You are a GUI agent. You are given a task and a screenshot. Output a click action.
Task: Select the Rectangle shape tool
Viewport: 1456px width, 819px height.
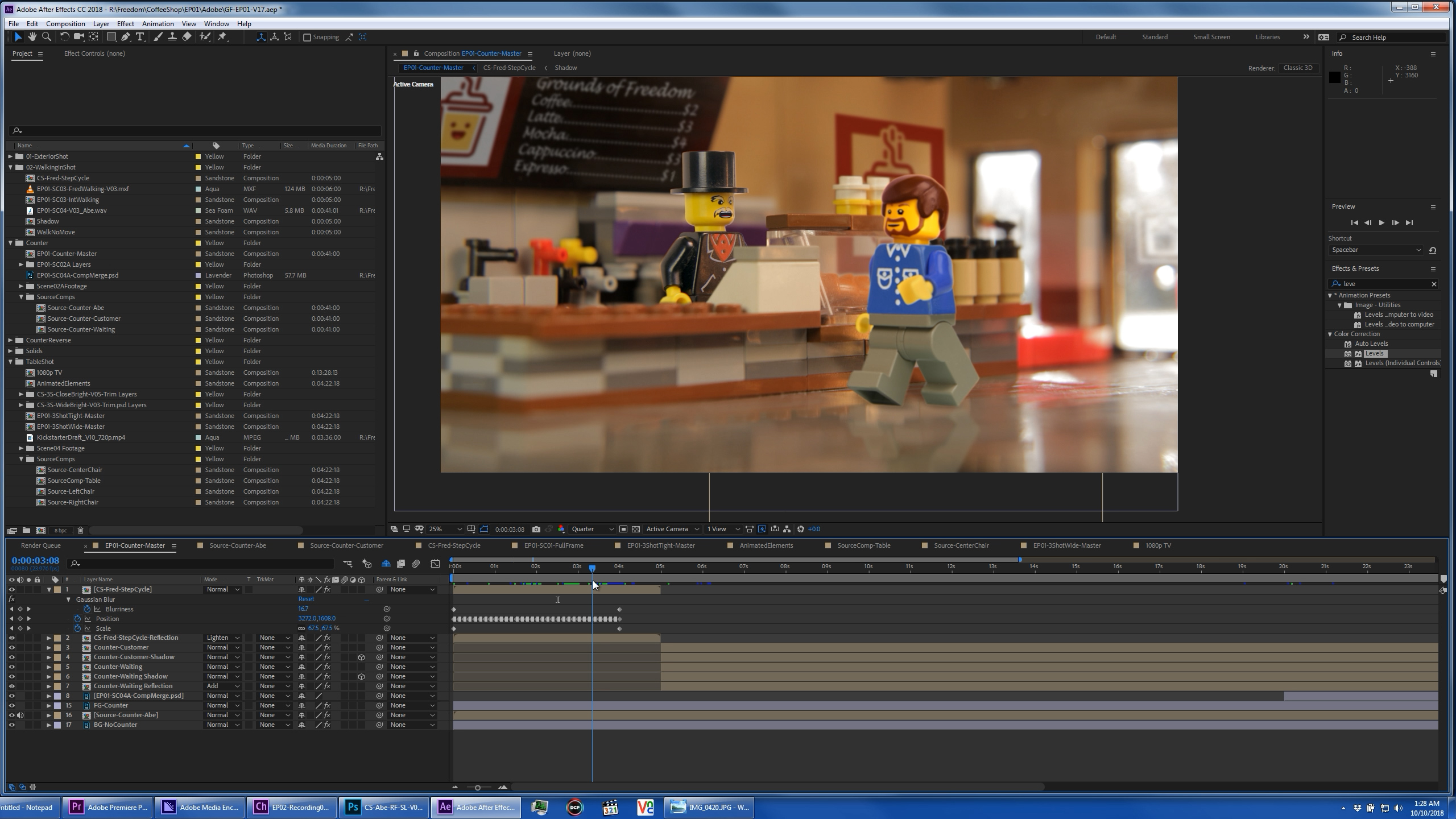click(111, 37)
